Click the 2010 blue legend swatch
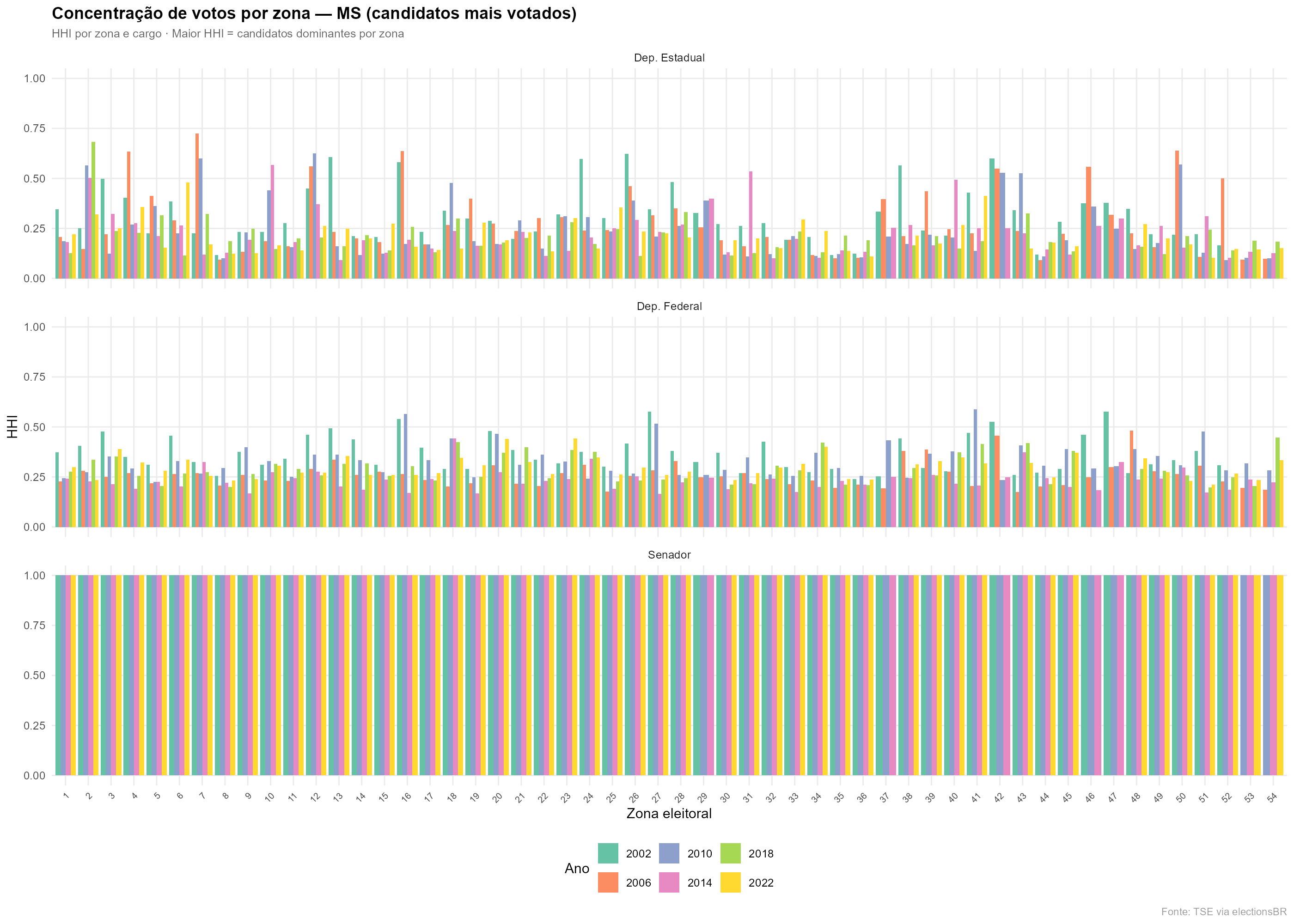1294x924 pixels. pyautogui.click(x=669, y=853)
